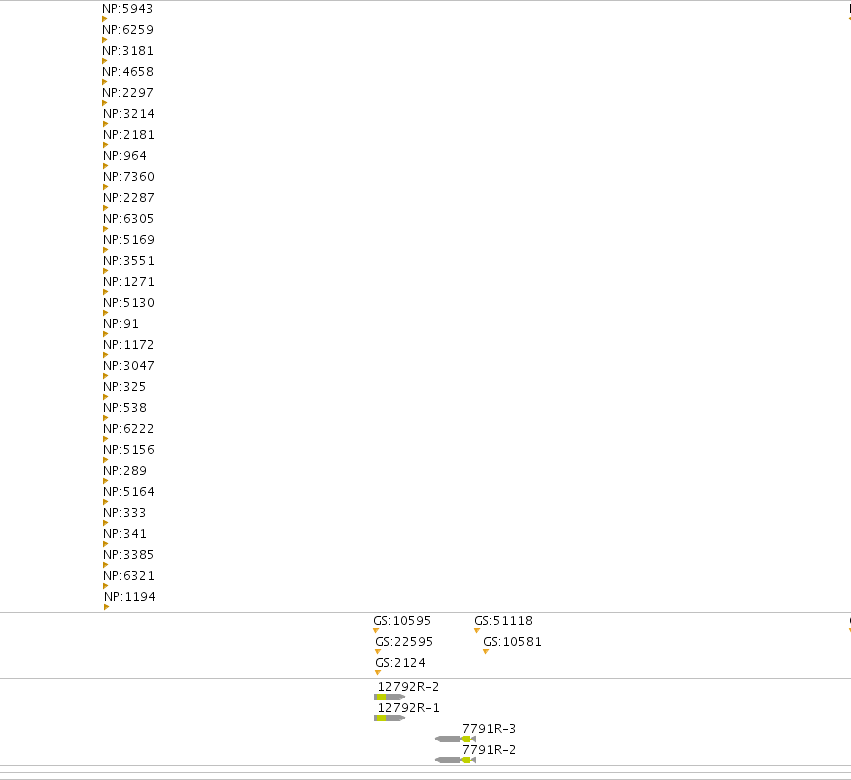Select the GS:10581 label
Image resolution: width=851 pixels, height=780 pixels.
[x=512, y=642]
